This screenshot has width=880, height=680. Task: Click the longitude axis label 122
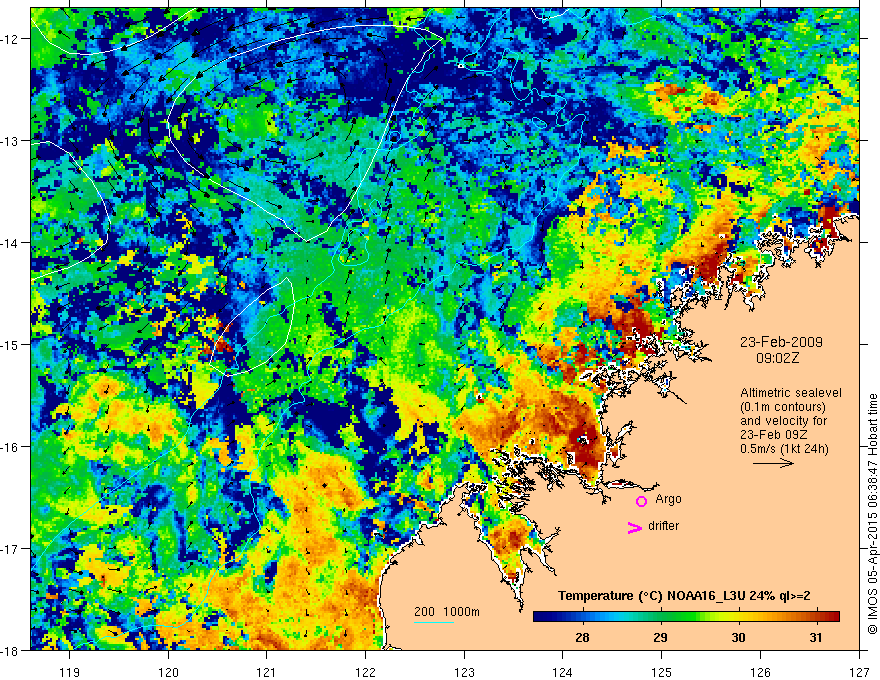pos(365,672)
